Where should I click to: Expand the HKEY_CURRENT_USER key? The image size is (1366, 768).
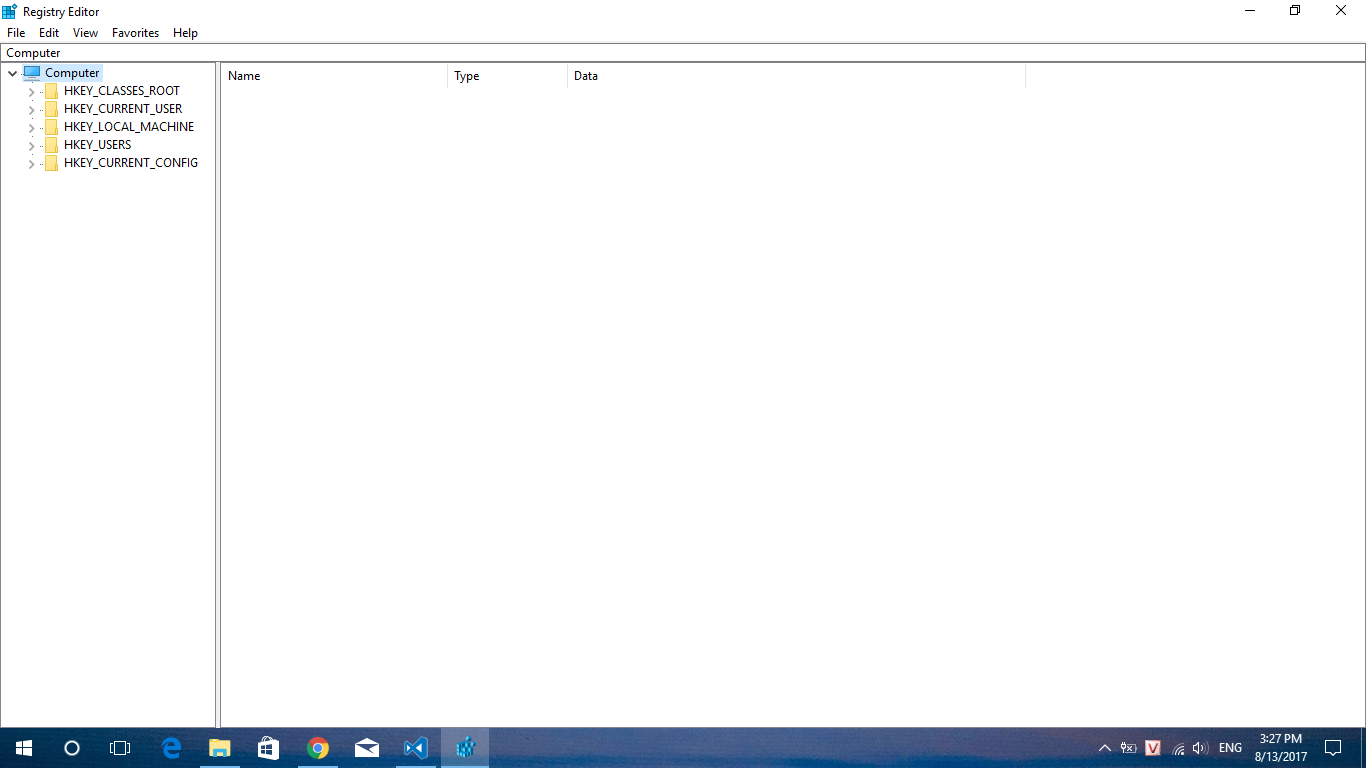click(31, 109)
